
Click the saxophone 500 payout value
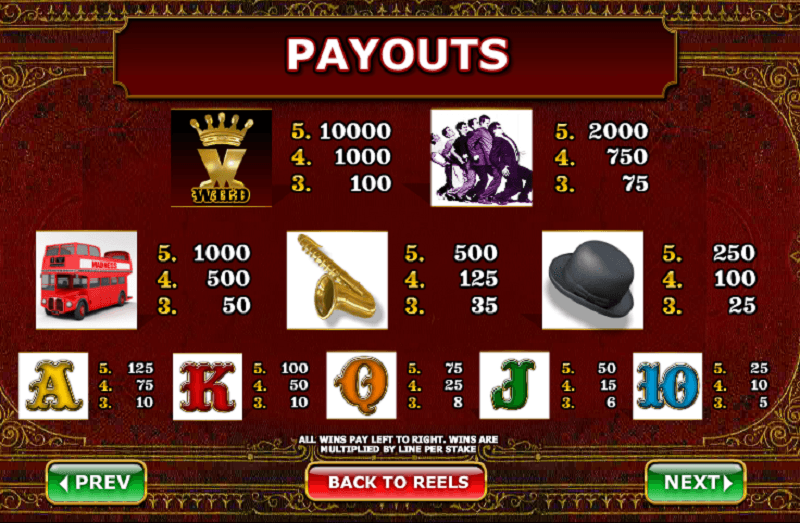click(x=476, y=253)
